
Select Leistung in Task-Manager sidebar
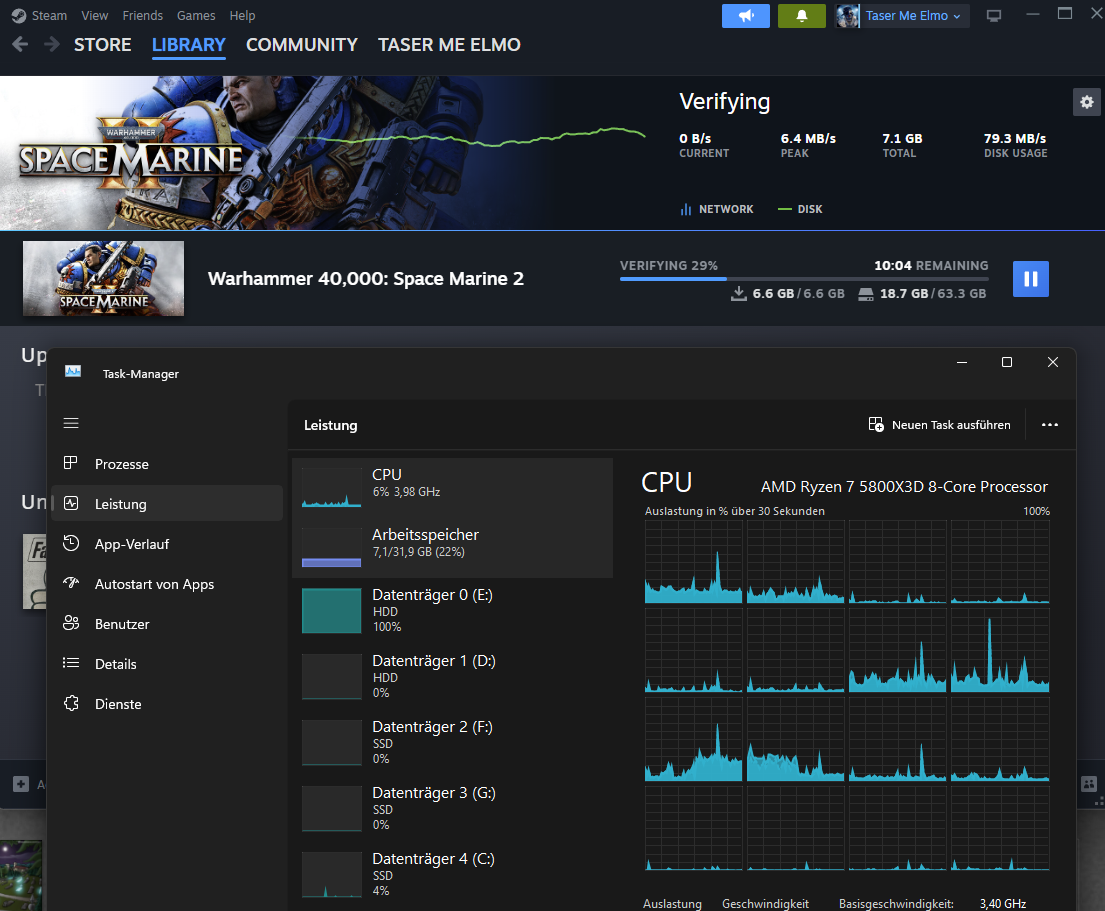[x=167, y=504]
